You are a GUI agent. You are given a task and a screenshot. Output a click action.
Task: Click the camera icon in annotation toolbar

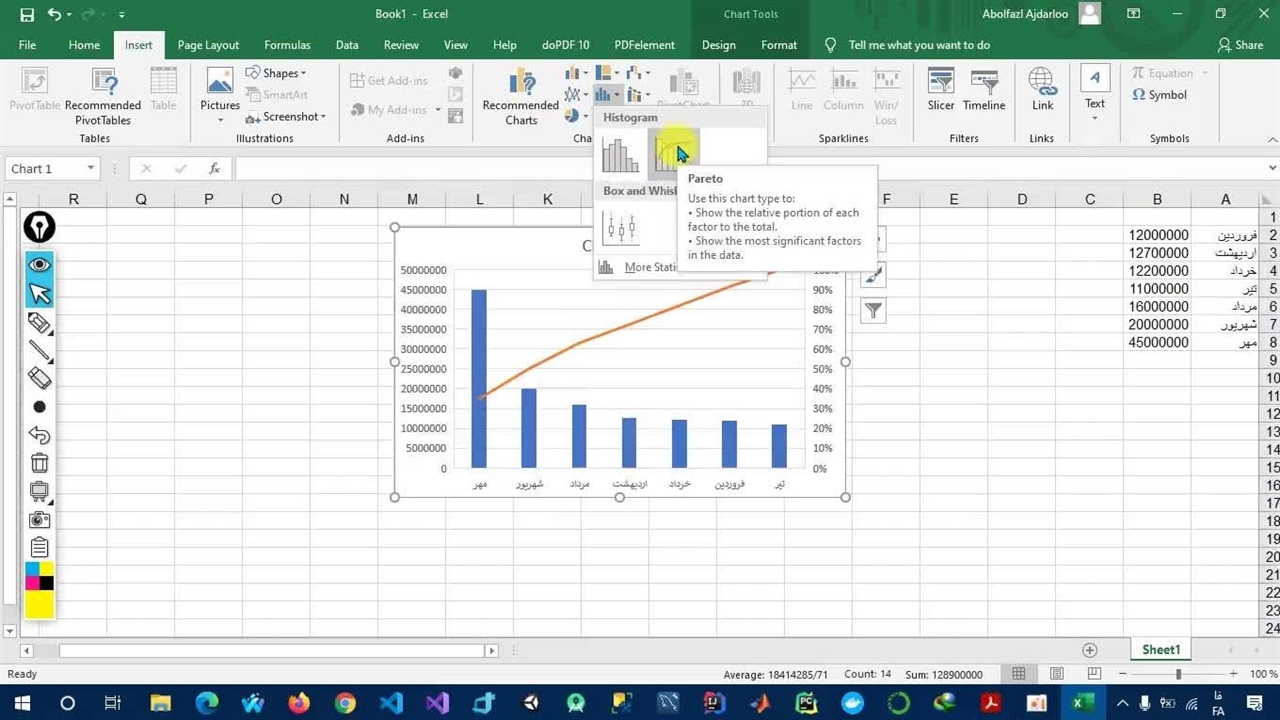[40, 519]
